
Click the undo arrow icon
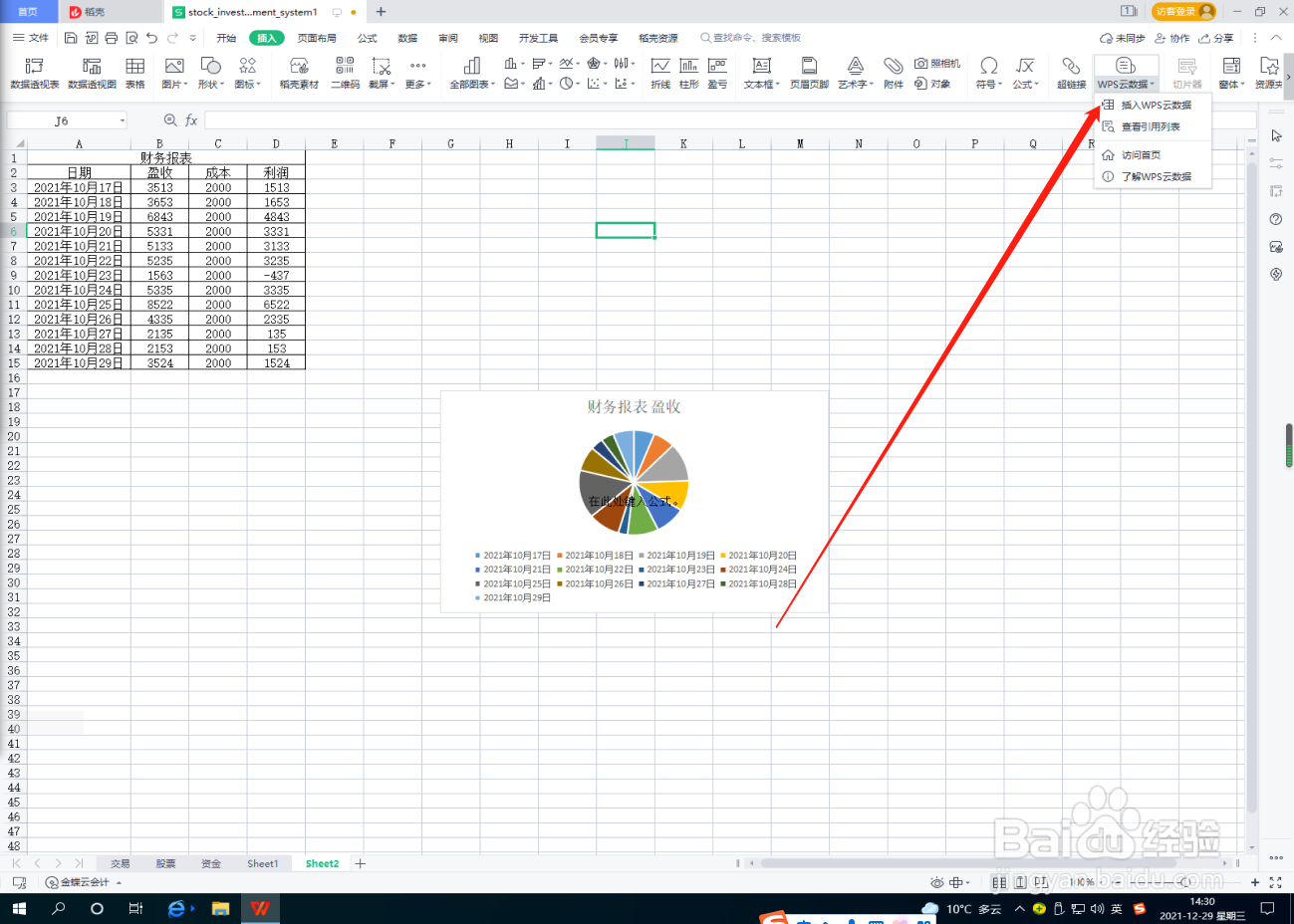tap(151, 38)
